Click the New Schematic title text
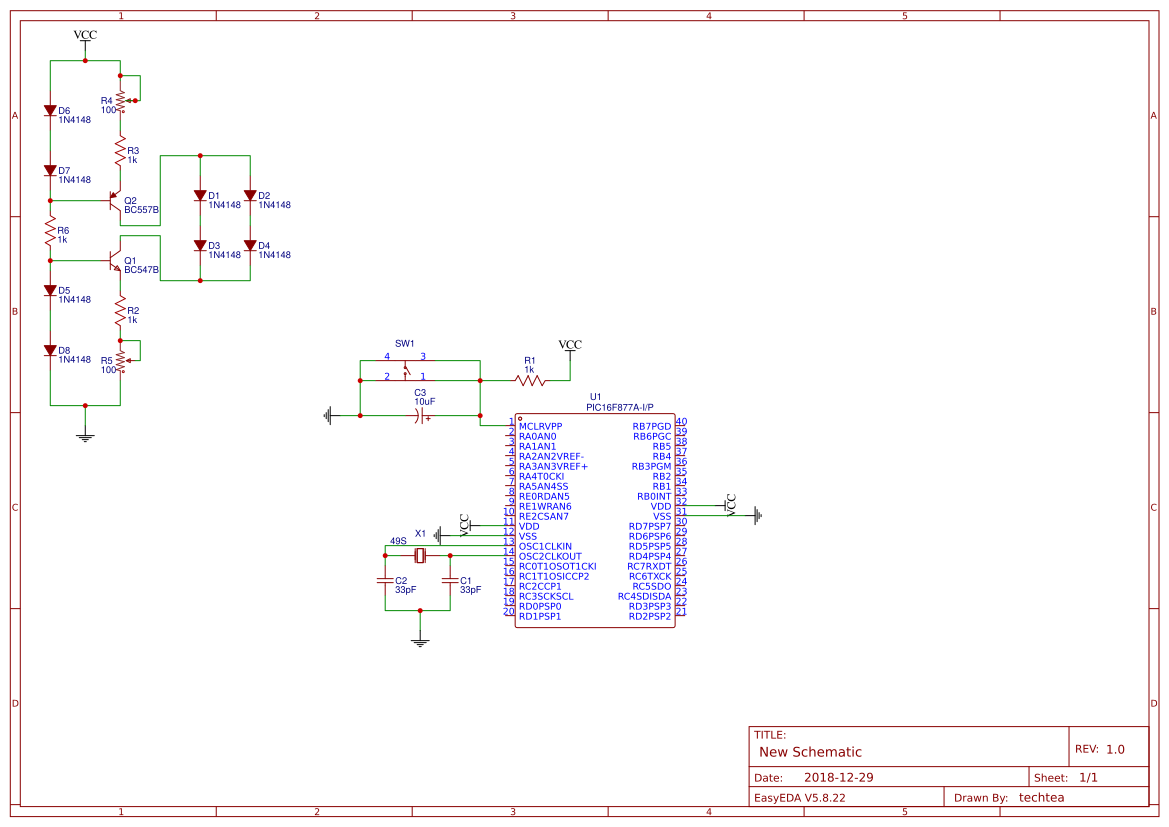Viewport: 1169px width, 827px height. click(810, 752)
